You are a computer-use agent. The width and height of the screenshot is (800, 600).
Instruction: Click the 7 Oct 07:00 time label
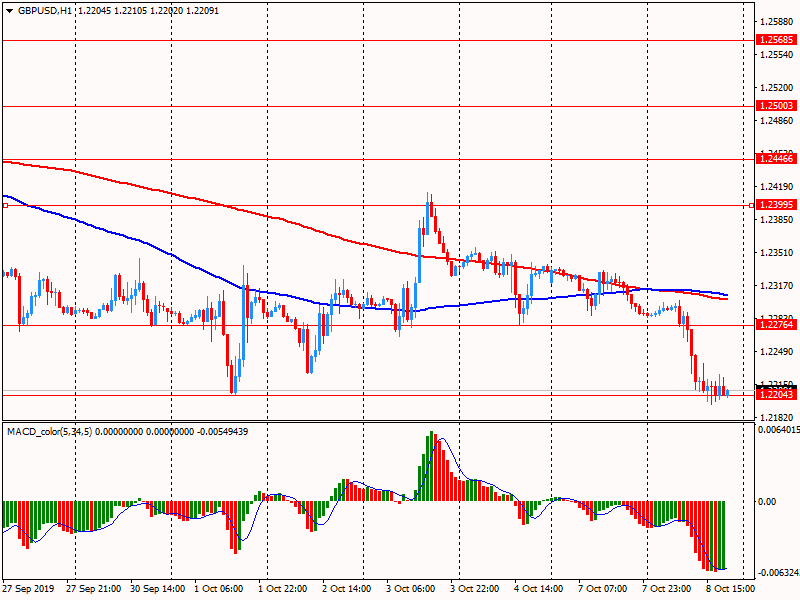point(603,590)
